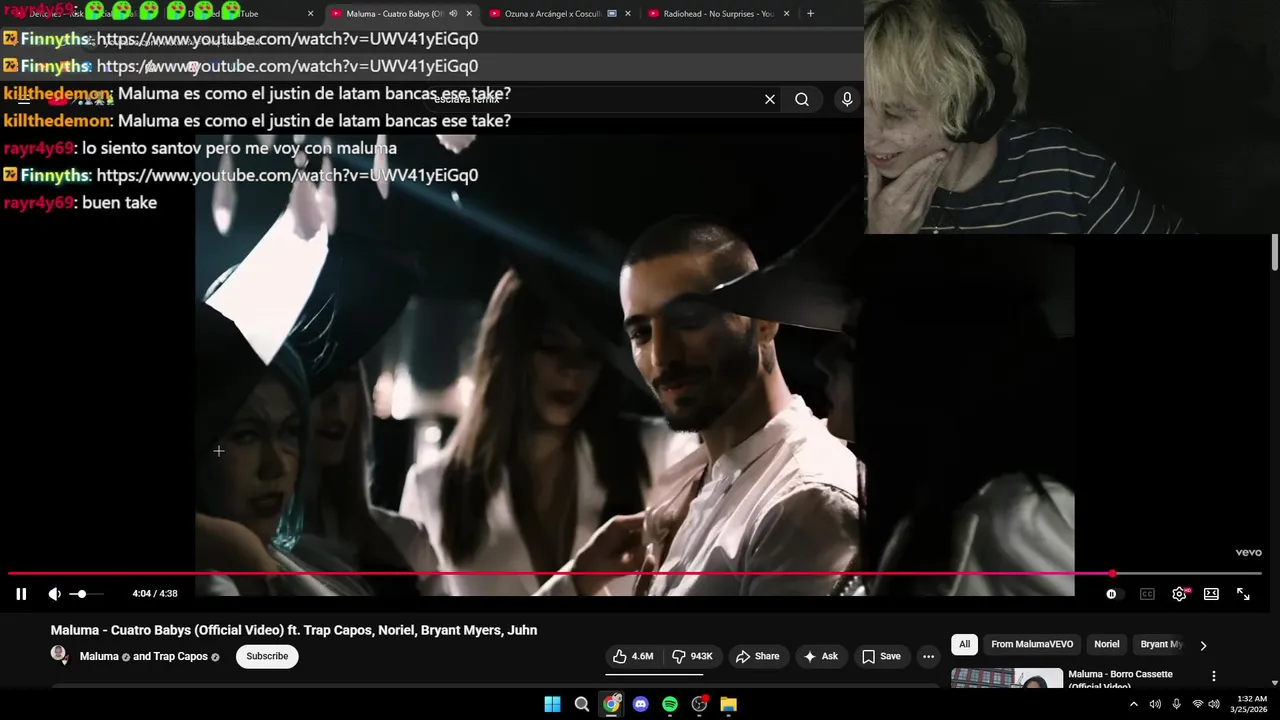1280x720 pixels.
Task: Open Windows taskbar search
Action: [x=582, y=704]
